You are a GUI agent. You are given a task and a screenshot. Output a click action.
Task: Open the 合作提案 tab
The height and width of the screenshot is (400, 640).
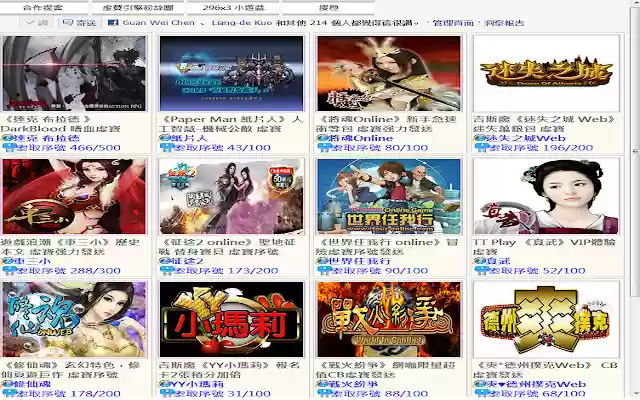tap(44, 7)
